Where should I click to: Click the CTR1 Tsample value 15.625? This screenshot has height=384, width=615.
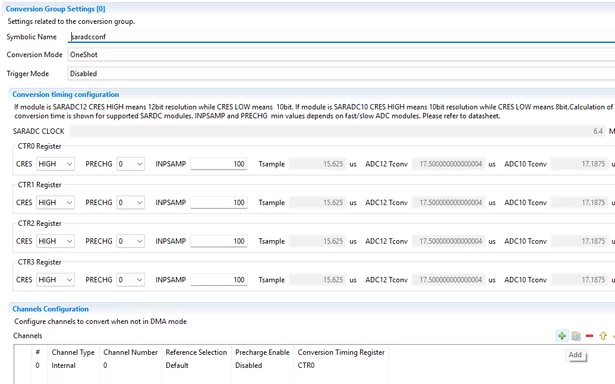[x=318, y=202]
